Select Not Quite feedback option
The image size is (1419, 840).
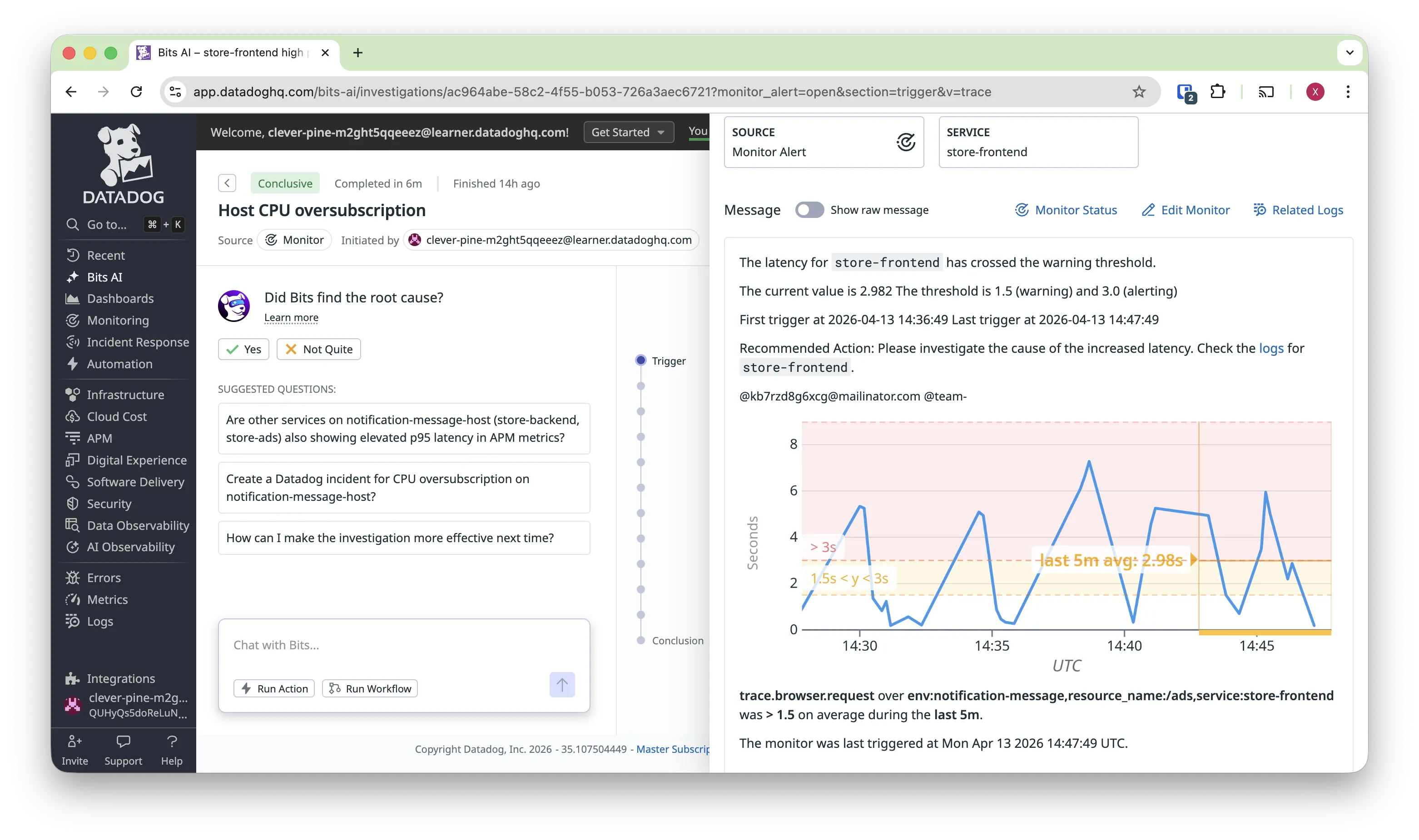click(x=319, y=349)
